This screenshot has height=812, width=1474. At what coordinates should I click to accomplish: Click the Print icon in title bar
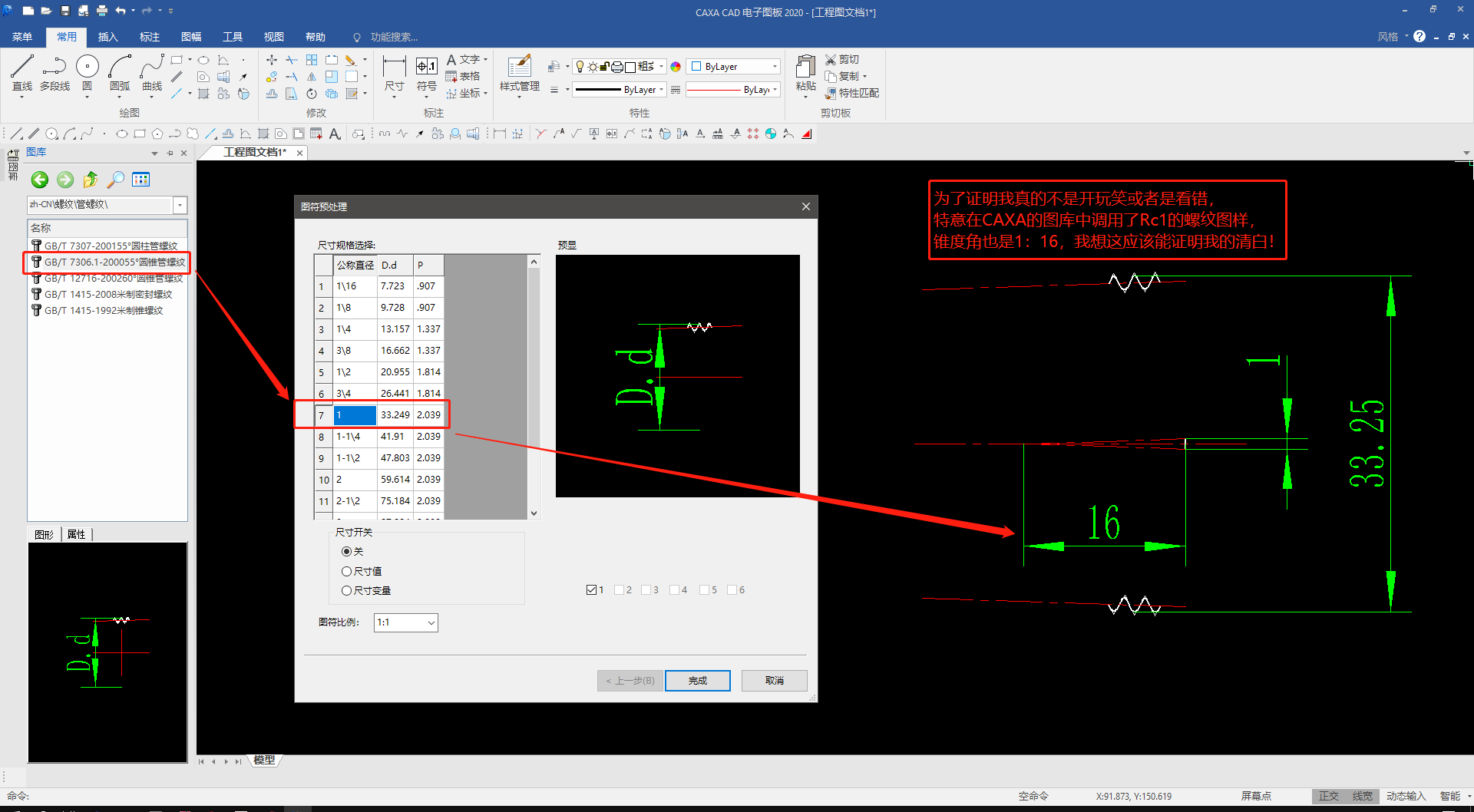point(101,11)
